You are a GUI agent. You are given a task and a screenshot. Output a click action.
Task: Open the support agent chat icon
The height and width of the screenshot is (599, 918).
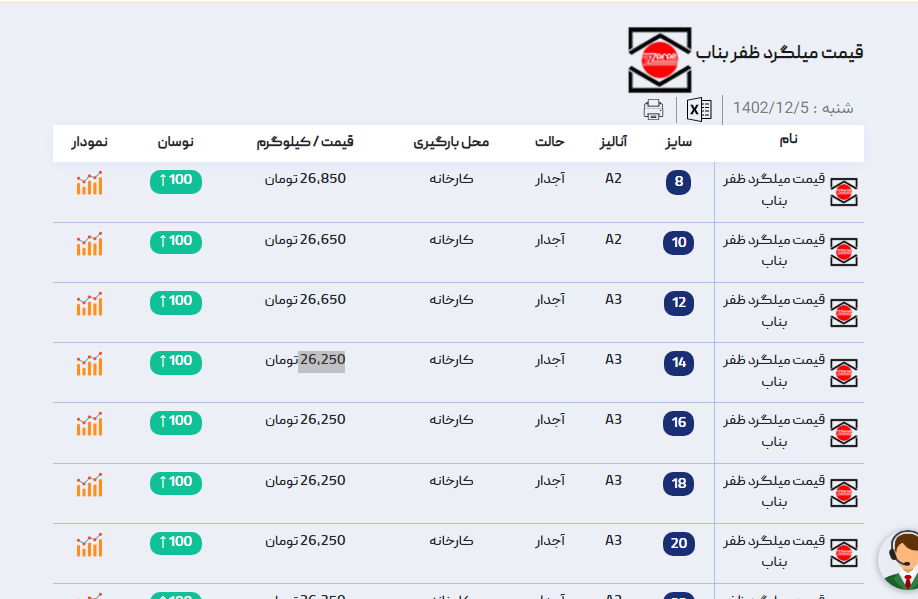(900, 558)
